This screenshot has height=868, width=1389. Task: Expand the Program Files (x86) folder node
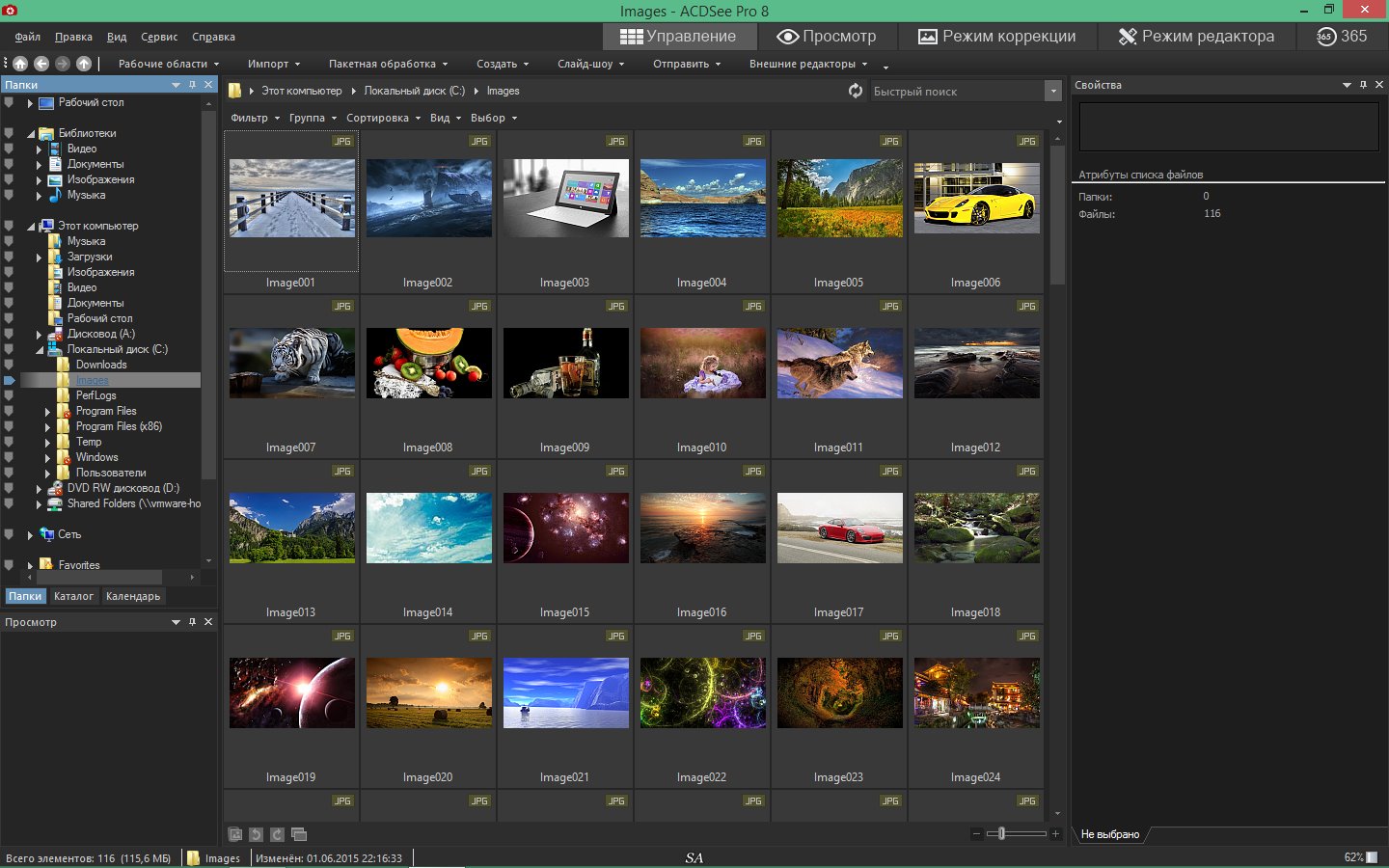point(47,426)
